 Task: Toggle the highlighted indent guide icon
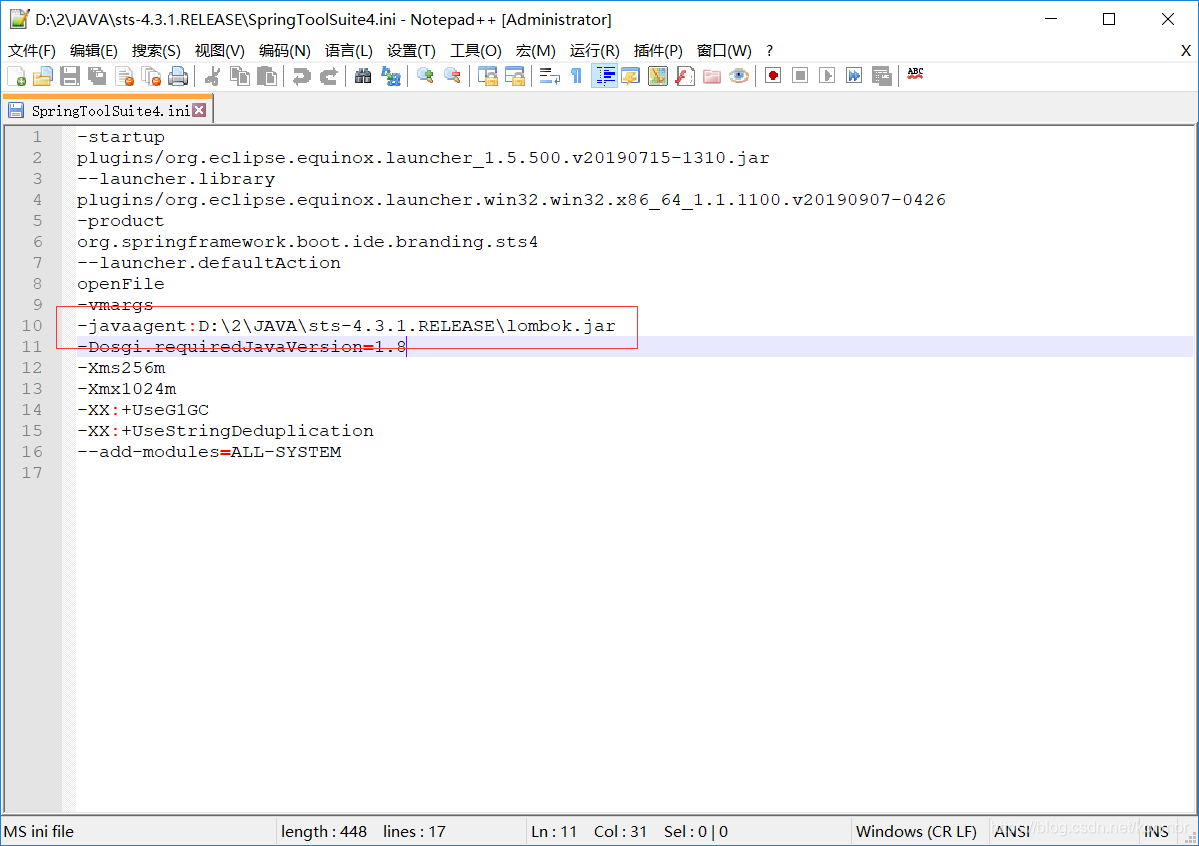[x=604, y=76]
